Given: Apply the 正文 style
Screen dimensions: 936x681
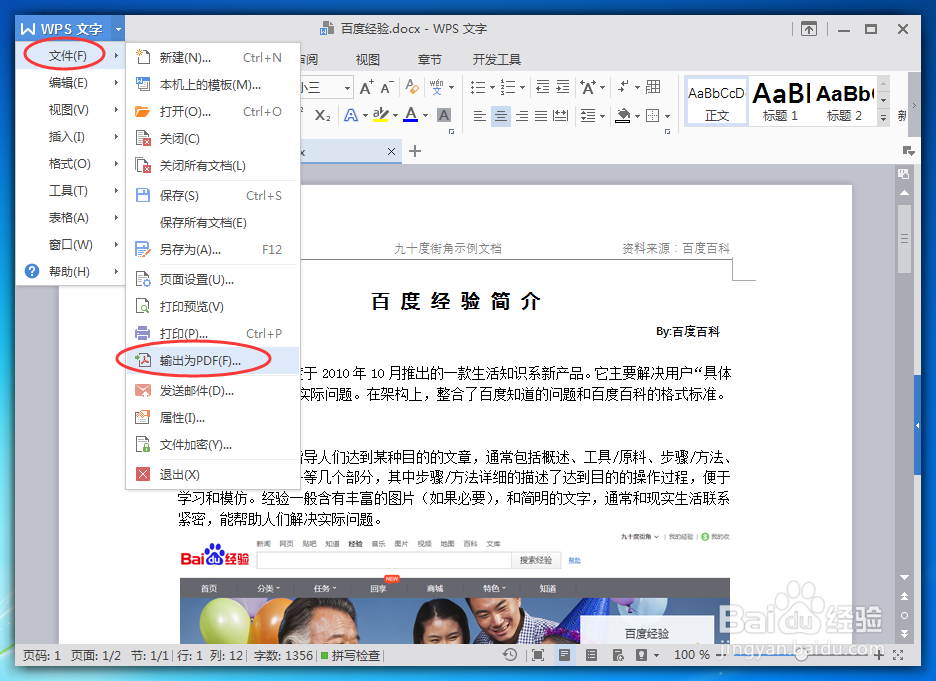Looking at the screenshot, I should [x=717, y=101].
